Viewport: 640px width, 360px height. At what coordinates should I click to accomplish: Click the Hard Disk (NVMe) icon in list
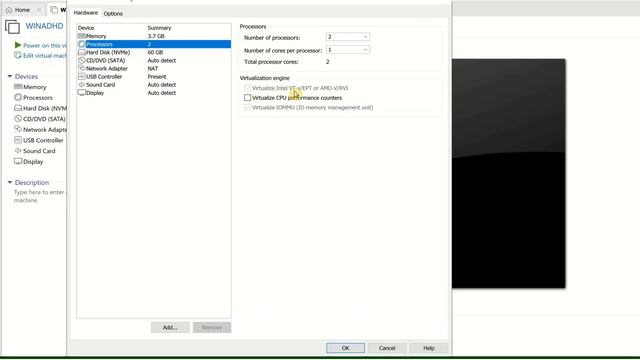pos(82,52)
